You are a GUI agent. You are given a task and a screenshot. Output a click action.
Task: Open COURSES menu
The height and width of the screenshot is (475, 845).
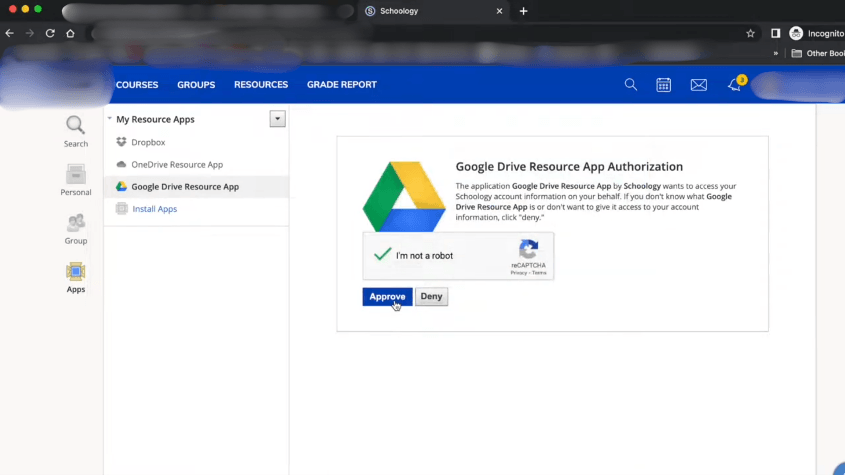(137, 85)
